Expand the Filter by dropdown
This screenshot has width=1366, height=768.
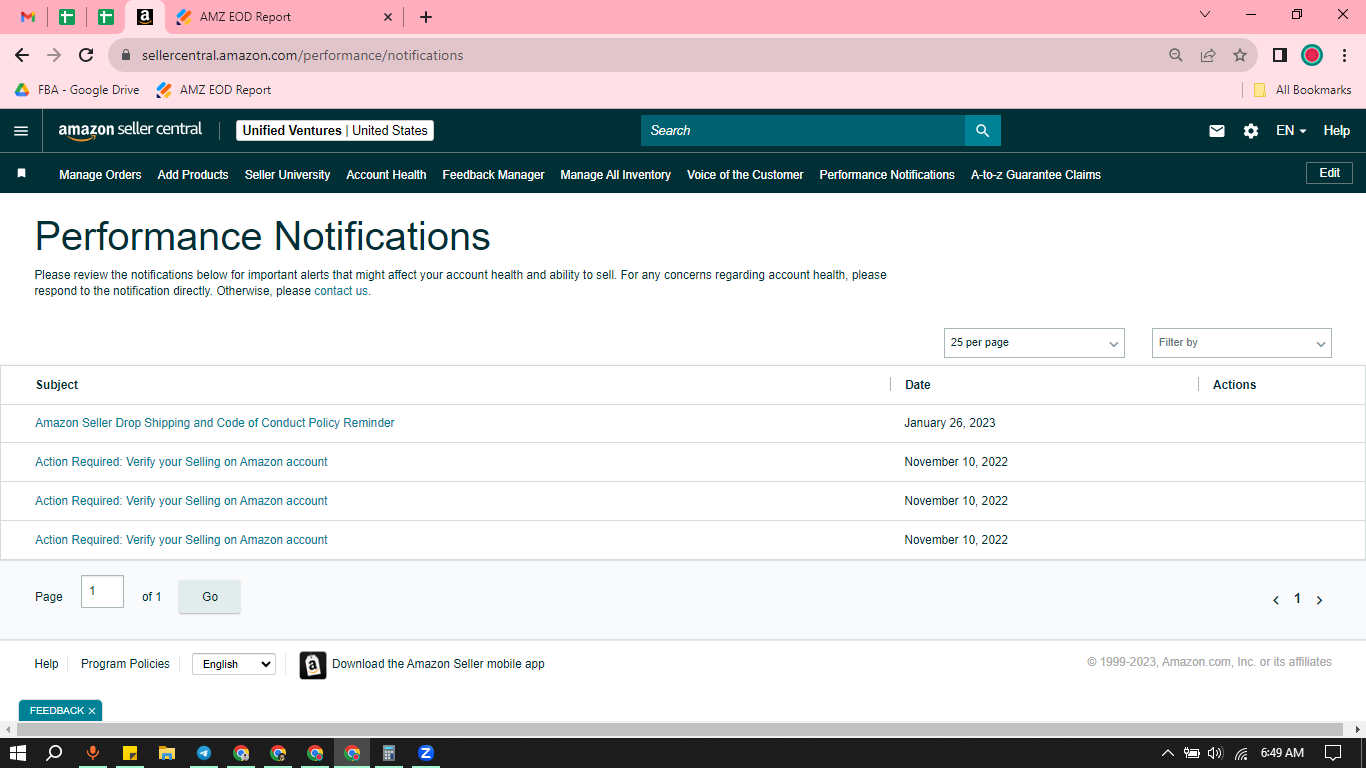1242,343
